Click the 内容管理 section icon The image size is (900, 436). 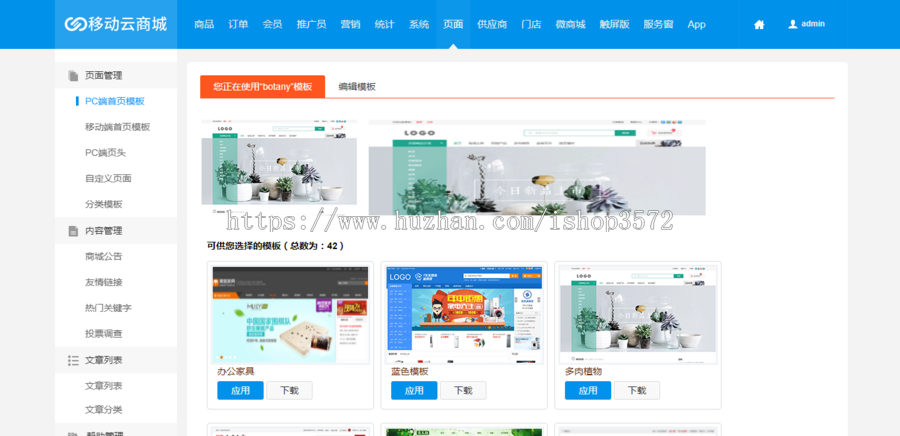pos(73,231)
